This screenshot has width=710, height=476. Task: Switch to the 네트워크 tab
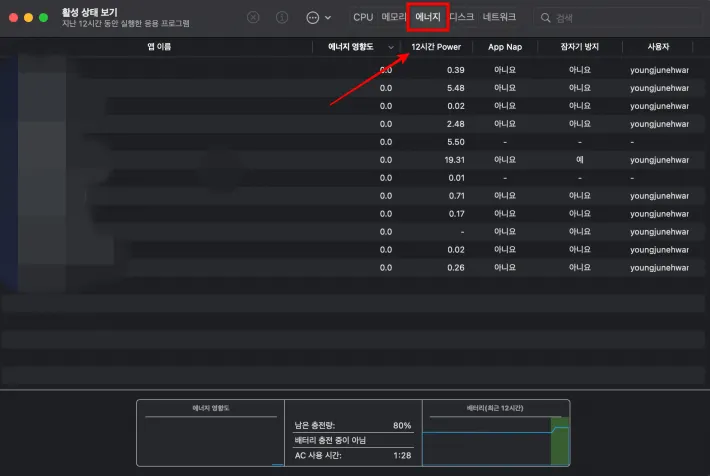(499, 17)
